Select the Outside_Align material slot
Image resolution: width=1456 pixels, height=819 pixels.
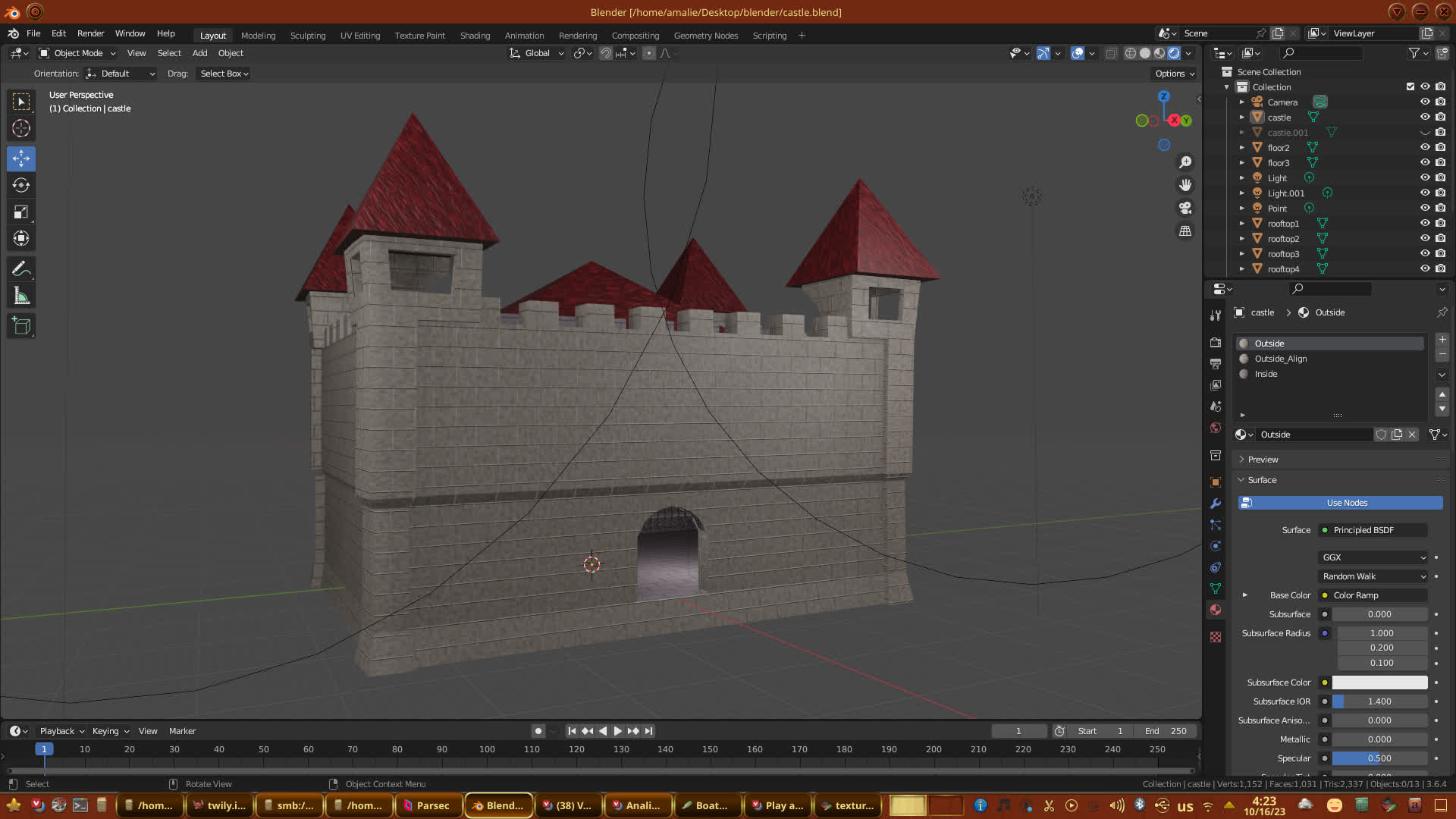click(1281, 359)
